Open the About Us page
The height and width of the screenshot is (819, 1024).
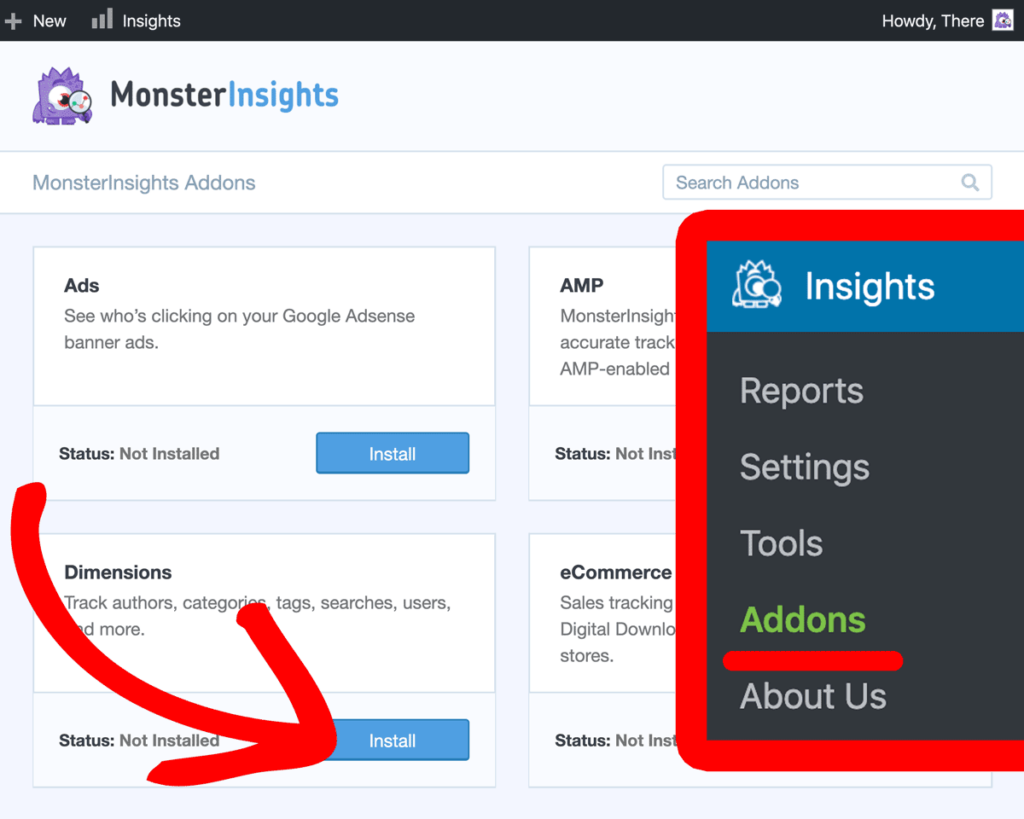(x=813, y=696)
